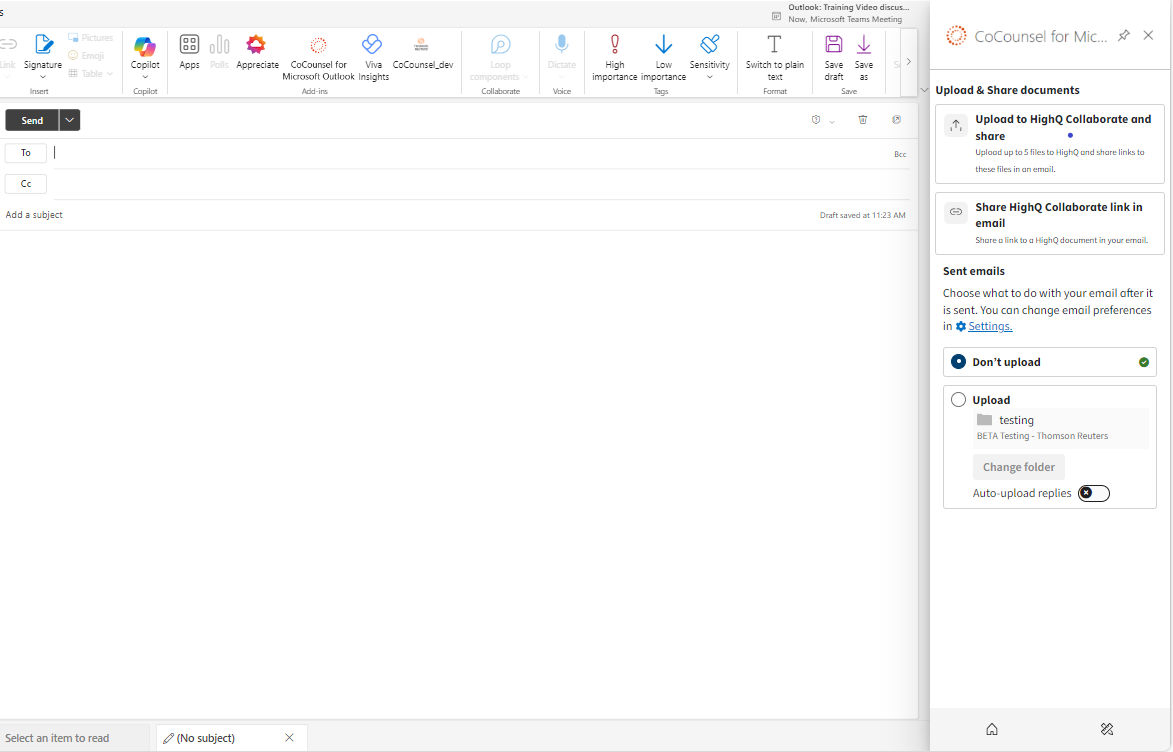Open the Training Video meeting reminder
This screenshot has height=752, width=1173.
pyautogui.click(x=841, y=13)
